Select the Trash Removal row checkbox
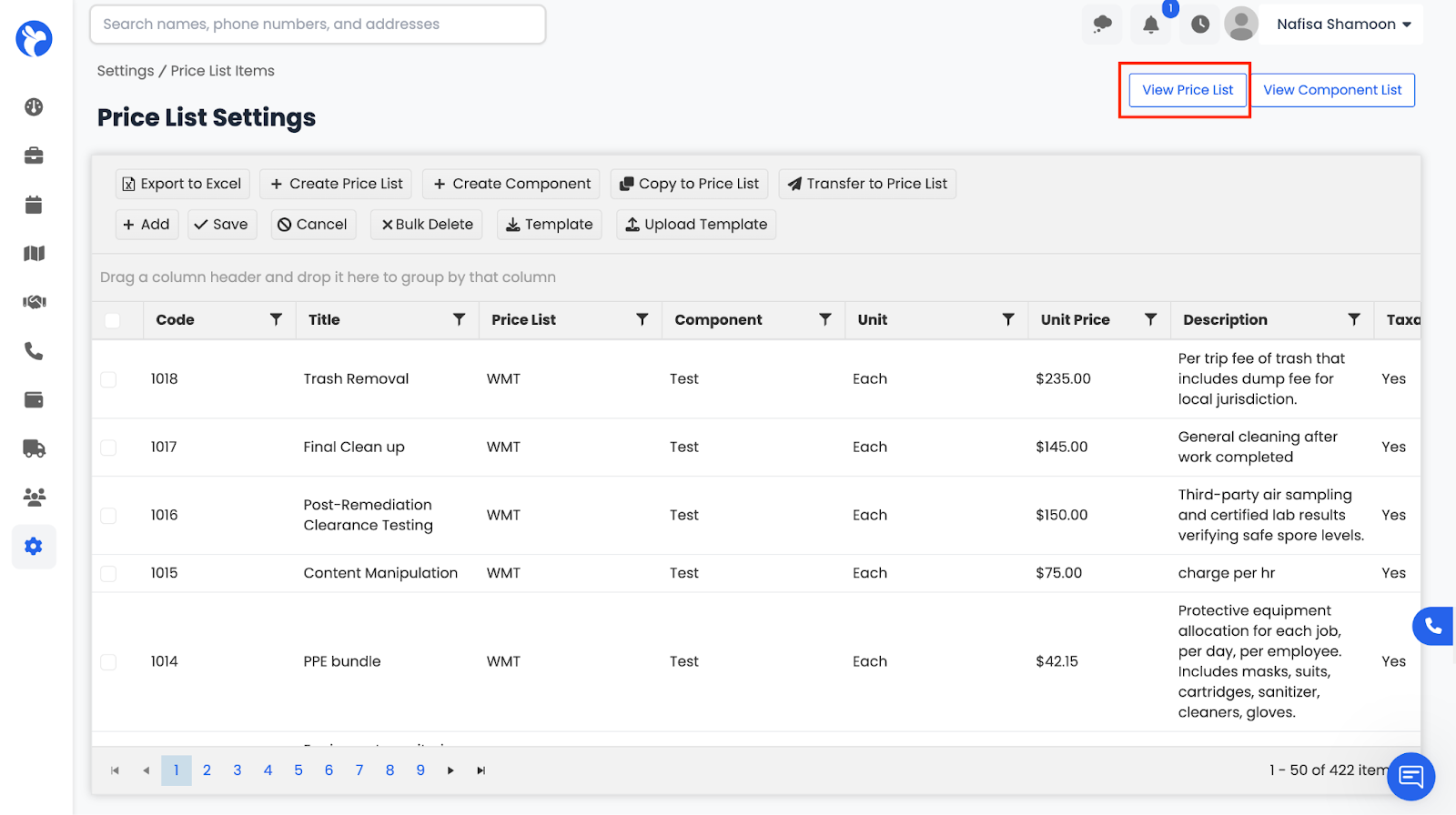This screenshot has height=815, width=1456. [108, 379]
